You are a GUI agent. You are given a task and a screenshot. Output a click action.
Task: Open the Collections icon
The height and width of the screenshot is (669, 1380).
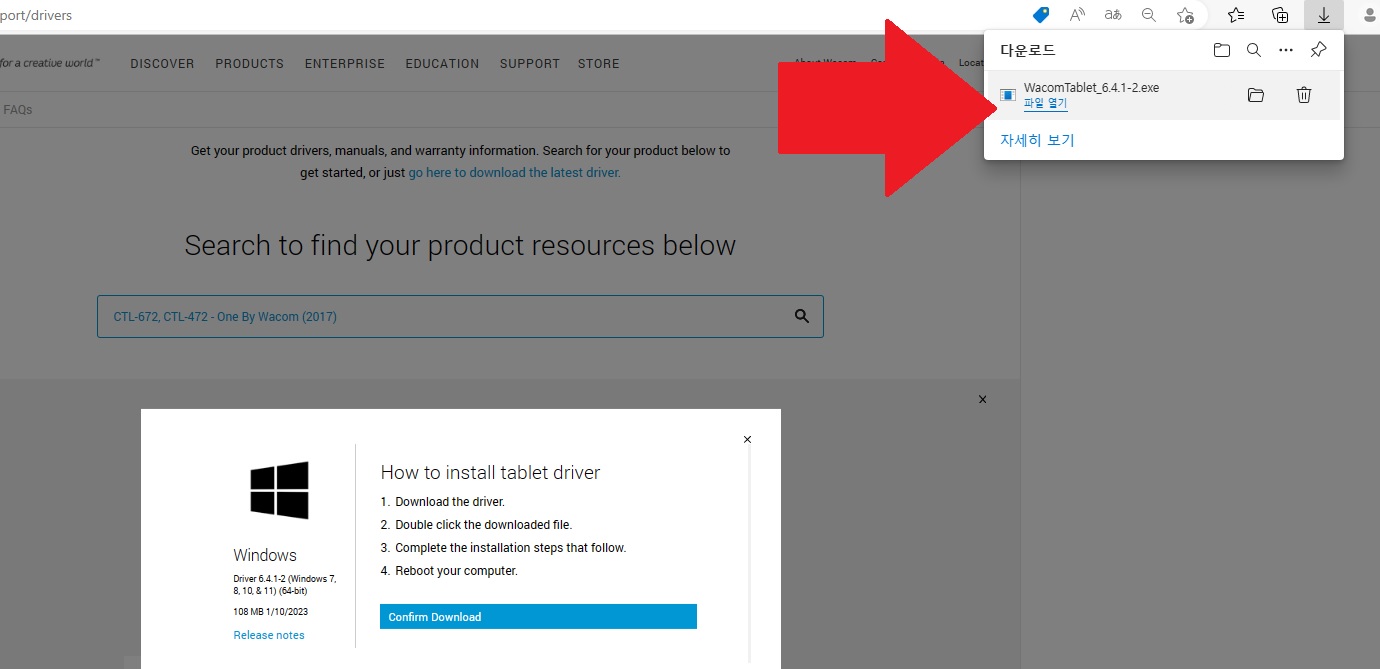point(1280,15)
